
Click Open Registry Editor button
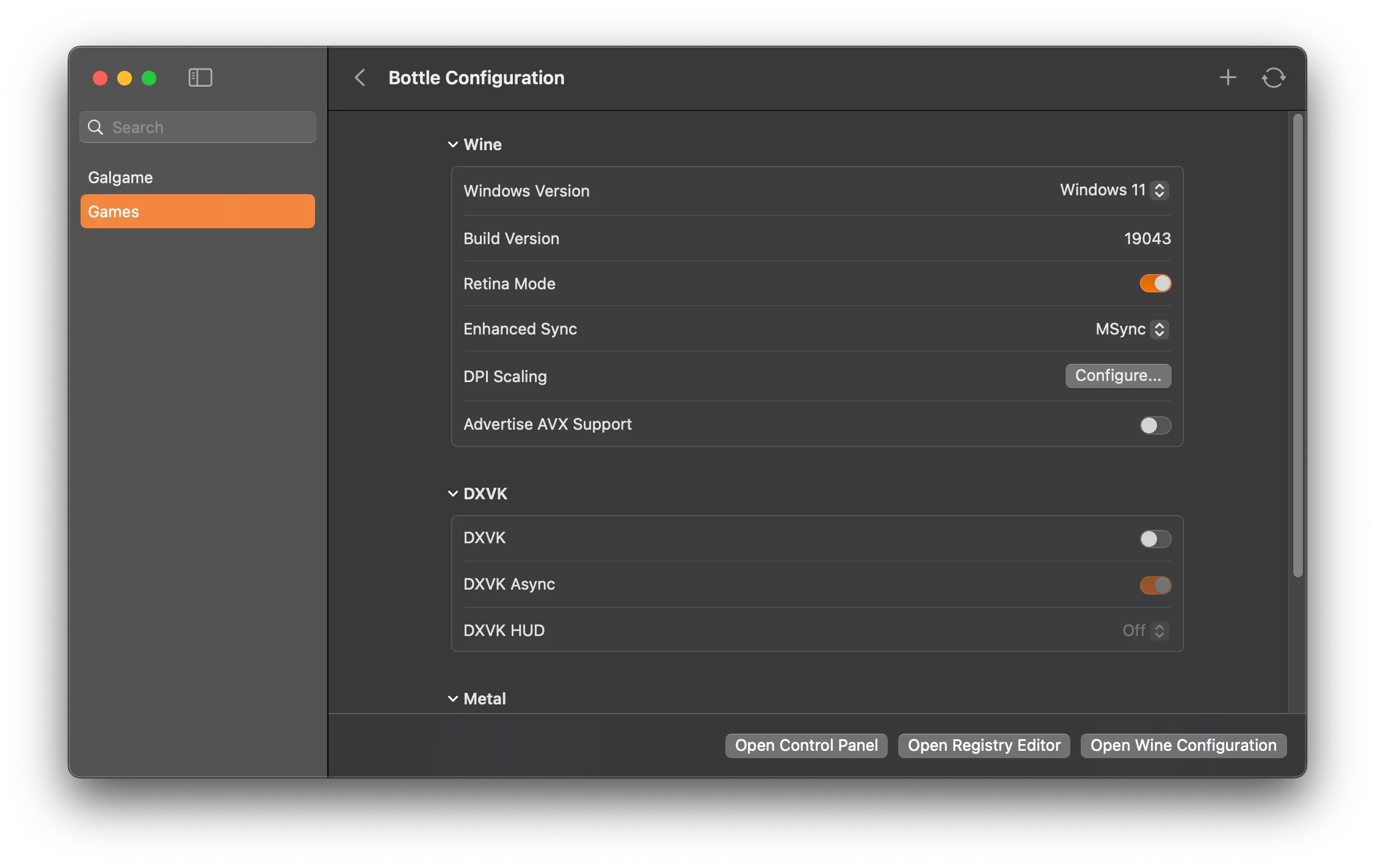tap(983, 745)
